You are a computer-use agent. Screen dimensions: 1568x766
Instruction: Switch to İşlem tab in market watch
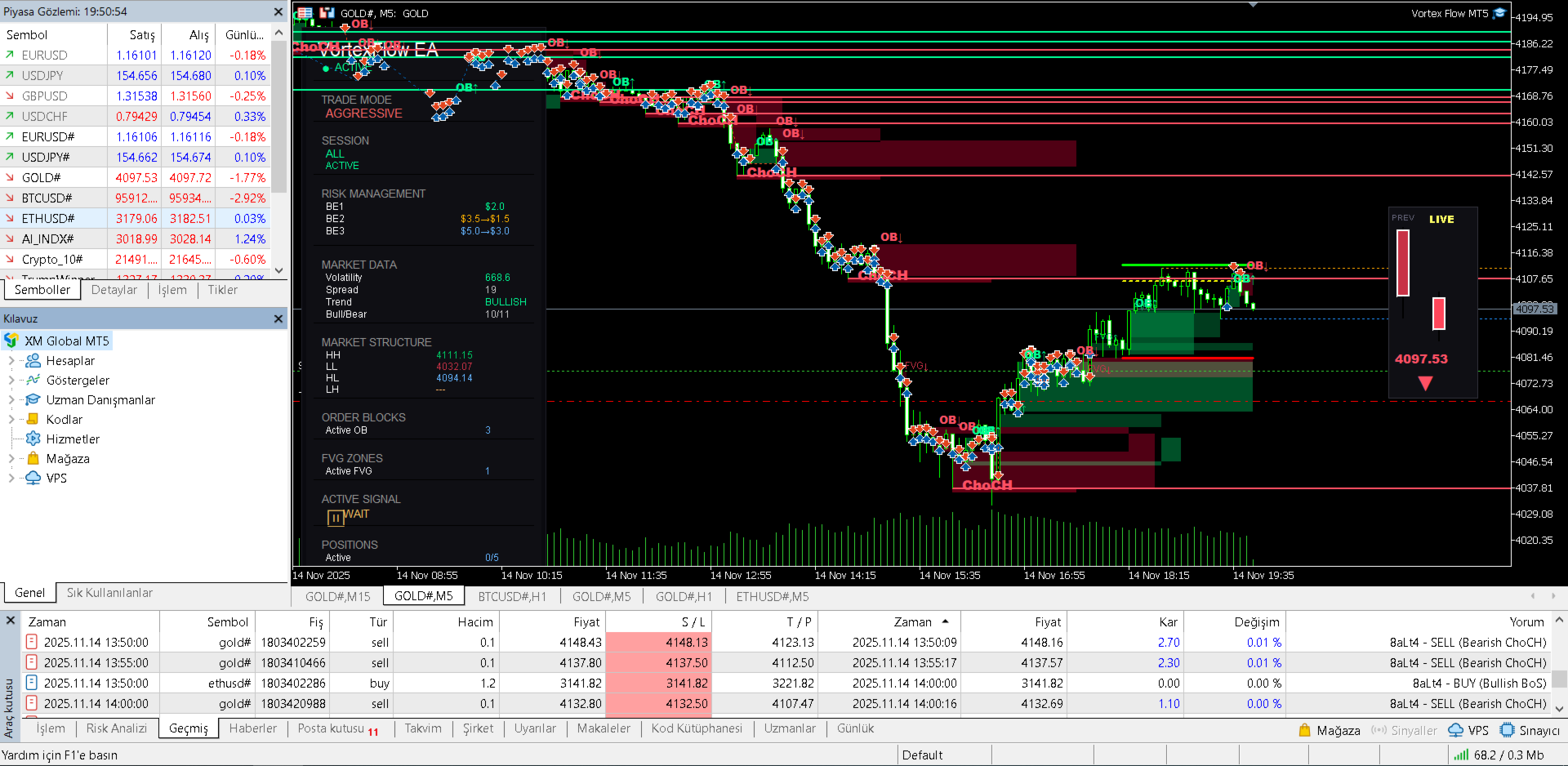pos(172,290)
